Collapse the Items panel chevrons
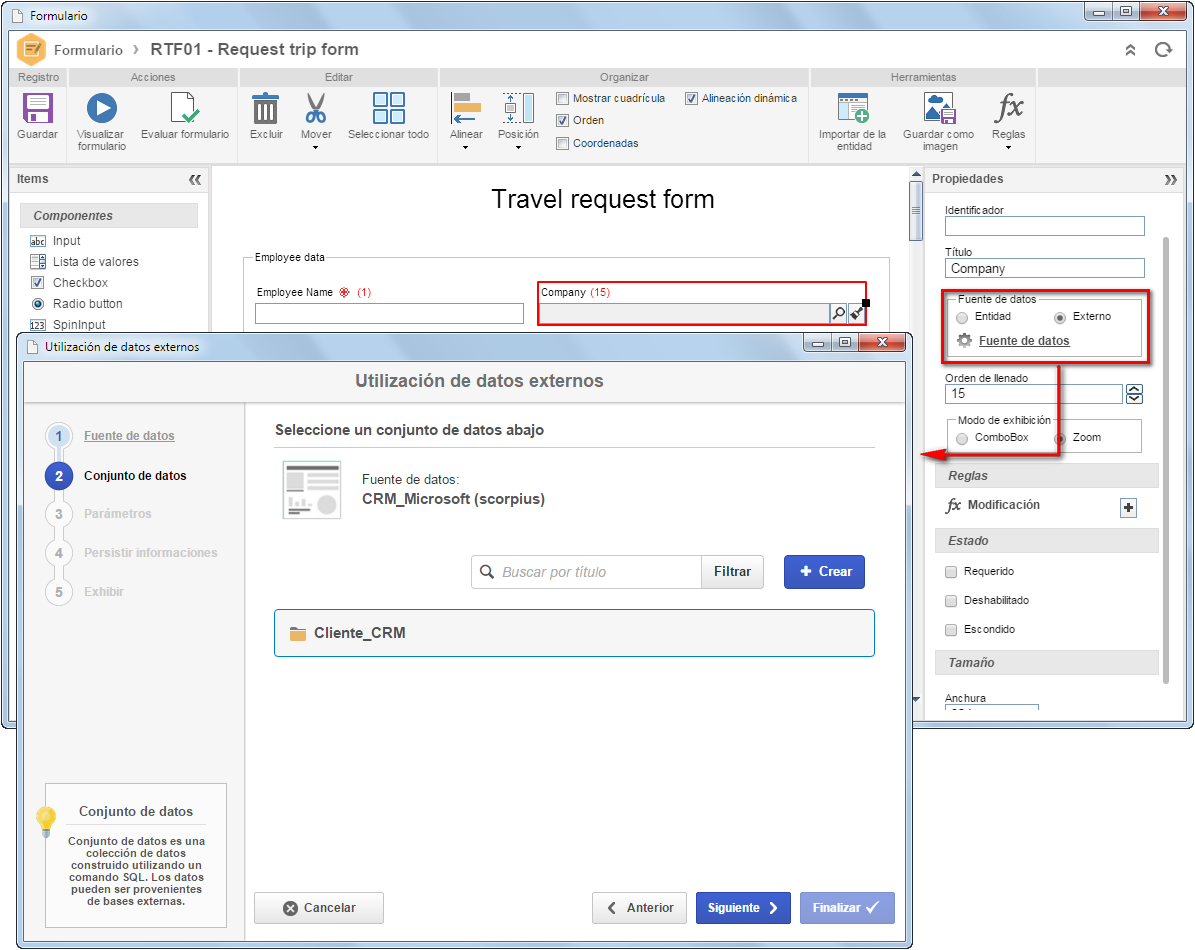This screenshot has width=1195, height=950. [x=195, y=180]
